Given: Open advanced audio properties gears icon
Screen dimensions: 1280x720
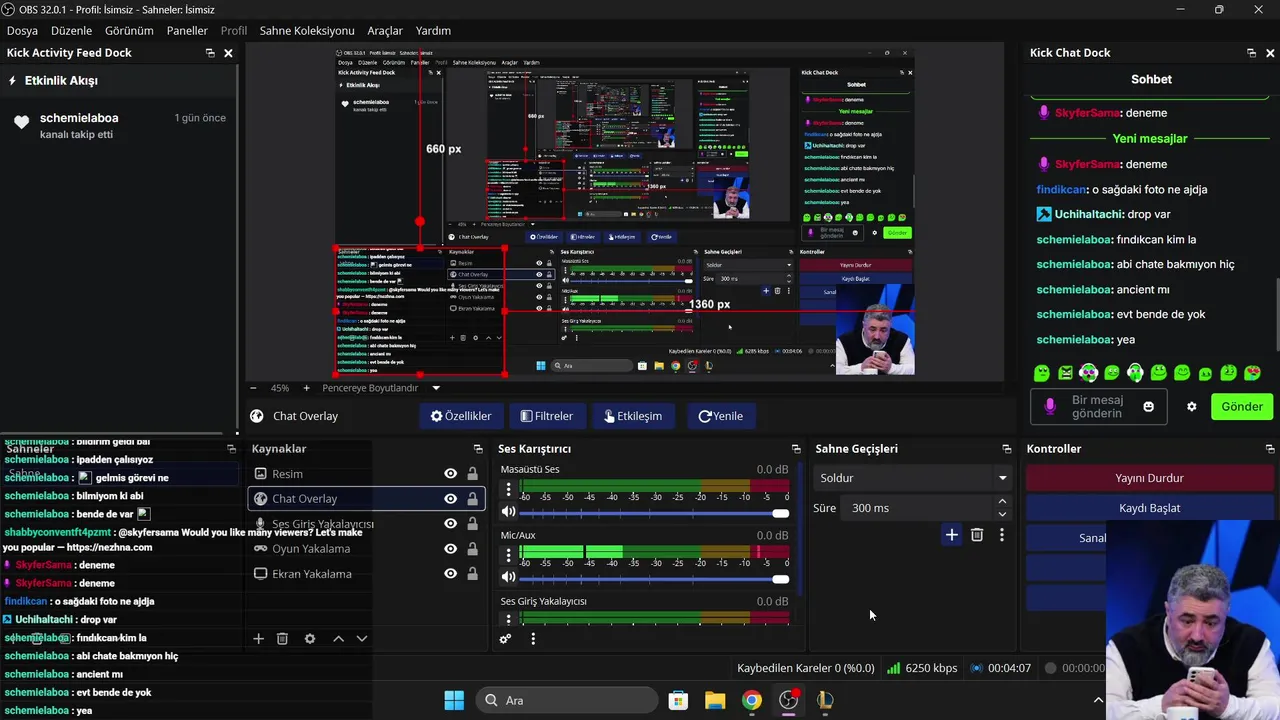Looking at the screenshot, I should [505, 639].
